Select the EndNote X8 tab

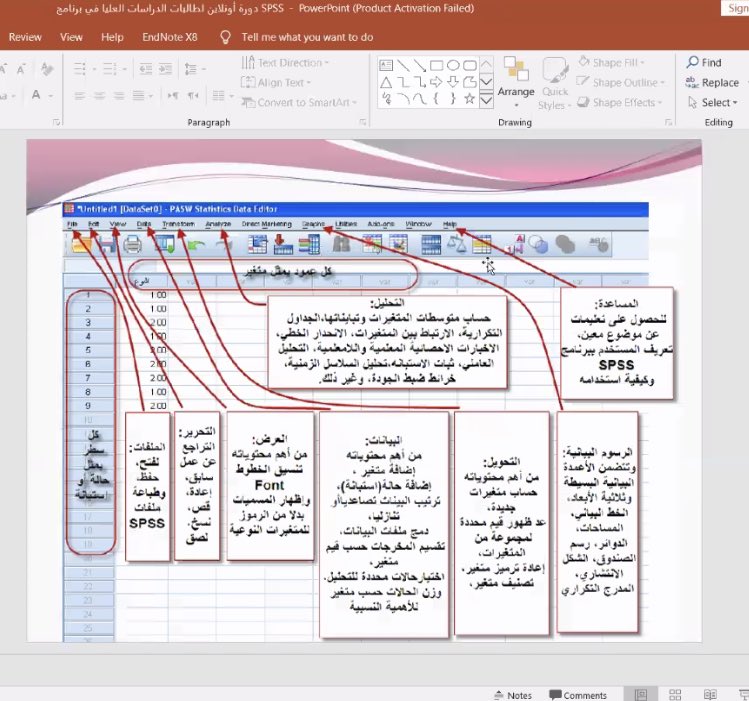tap(170, 37)
